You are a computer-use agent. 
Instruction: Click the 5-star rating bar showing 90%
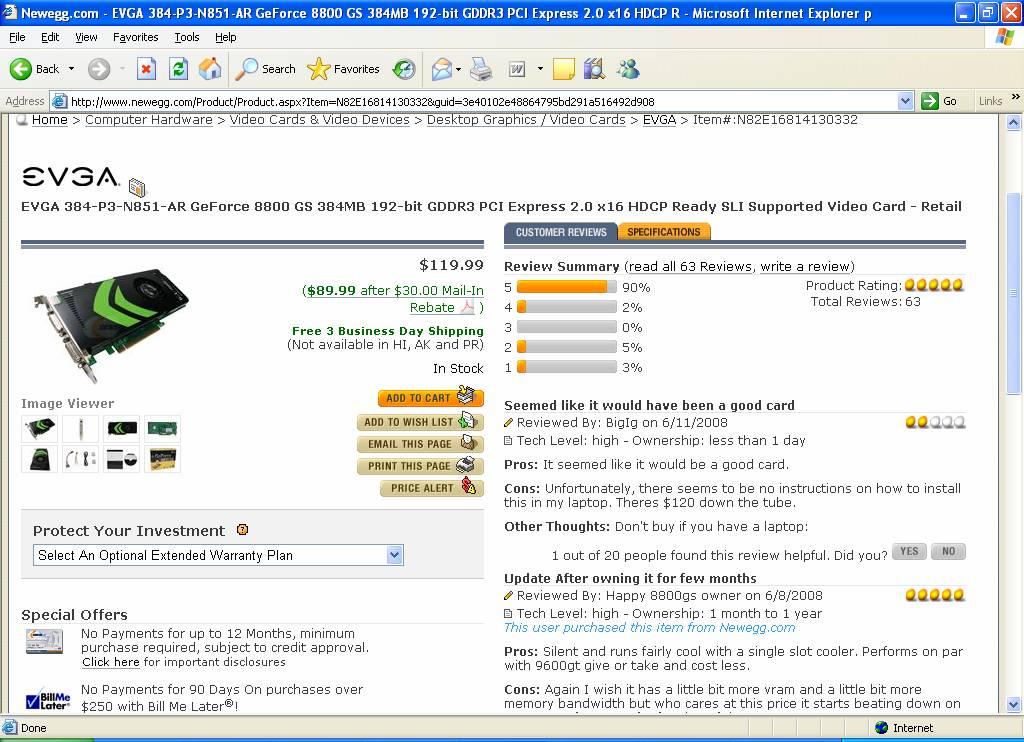(566, 287)
